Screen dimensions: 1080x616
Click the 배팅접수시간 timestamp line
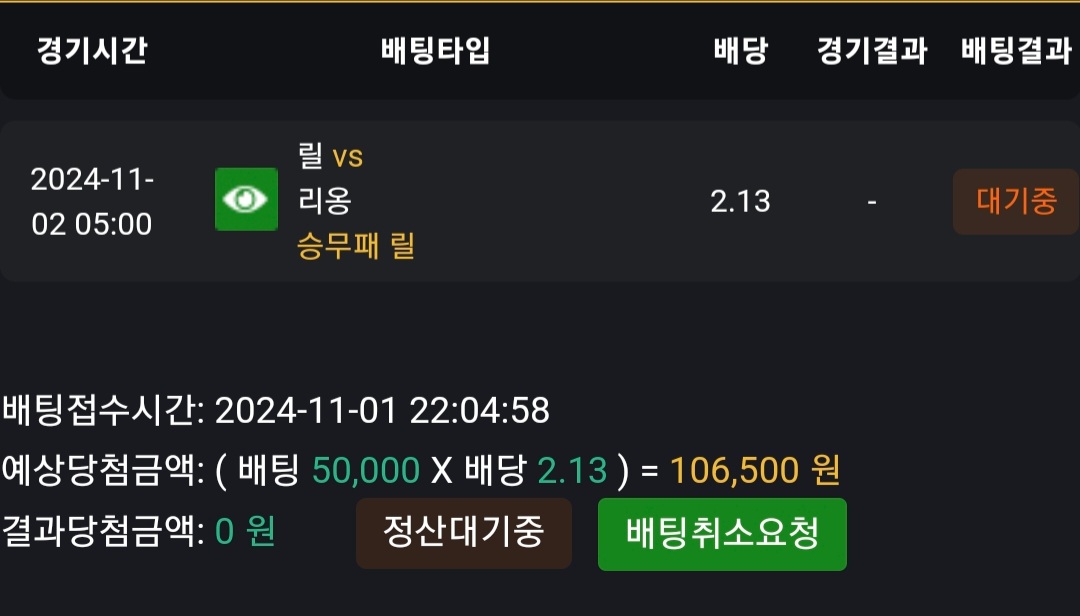tap(276, 410)
